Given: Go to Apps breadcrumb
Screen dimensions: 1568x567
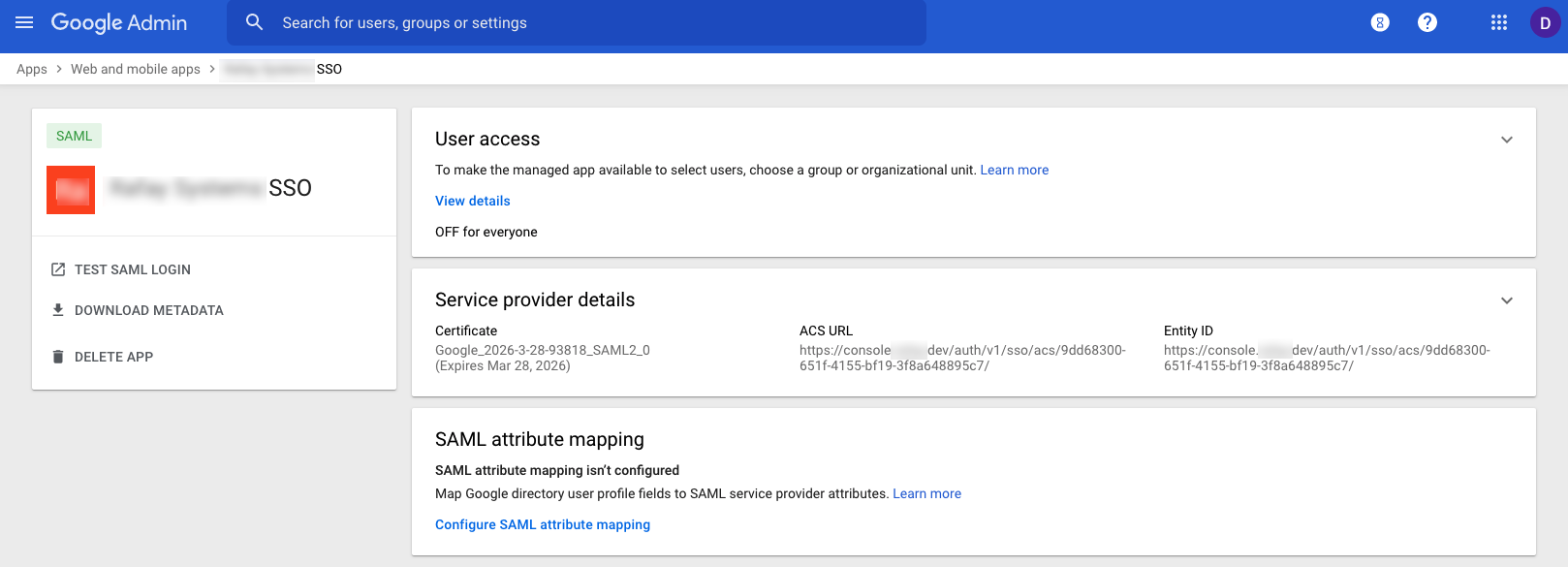Looking at the screenshot, I should coord(32,69).
